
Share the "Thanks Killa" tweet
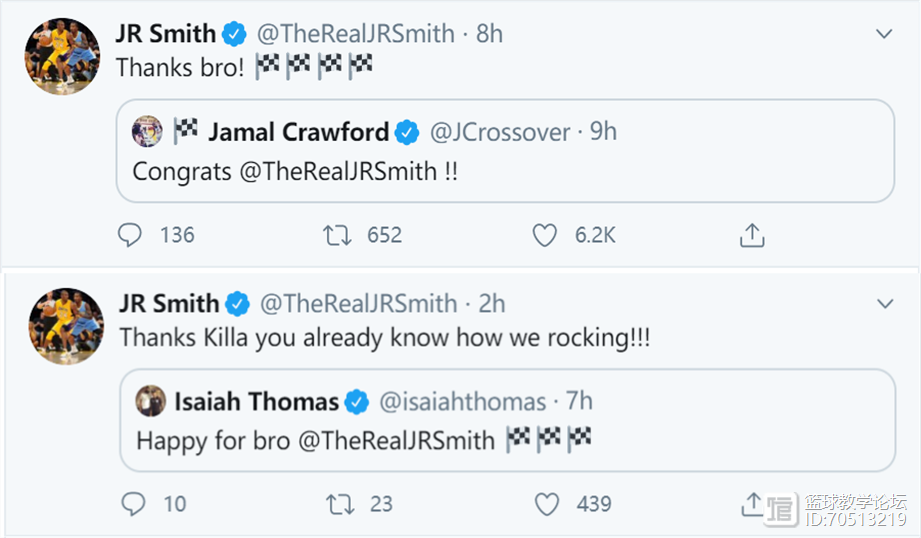coord(753,504)
